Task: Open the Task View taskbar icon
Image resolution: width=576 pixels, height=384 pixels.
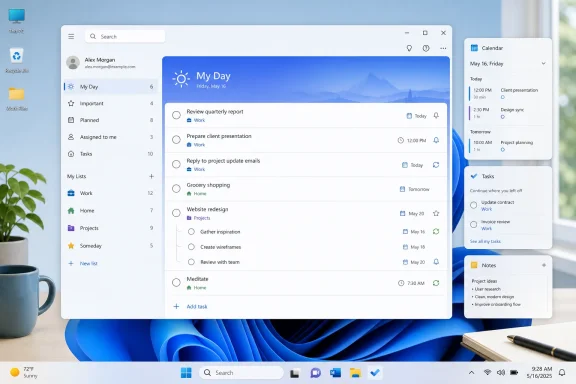Action: click(295, 373)
